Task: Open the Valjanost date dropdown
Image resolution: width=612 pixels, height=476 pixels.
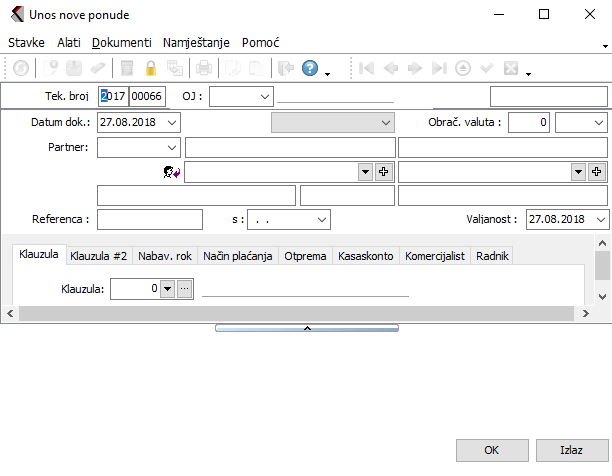Action: click(600, 219)
